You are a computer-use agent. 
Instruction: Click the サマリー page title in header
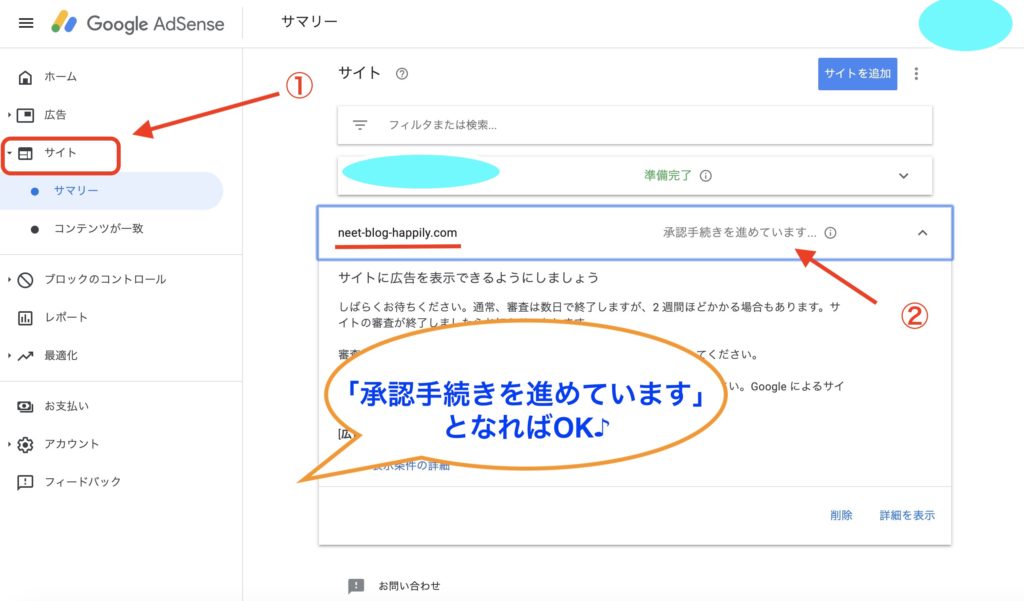[310, 22]
